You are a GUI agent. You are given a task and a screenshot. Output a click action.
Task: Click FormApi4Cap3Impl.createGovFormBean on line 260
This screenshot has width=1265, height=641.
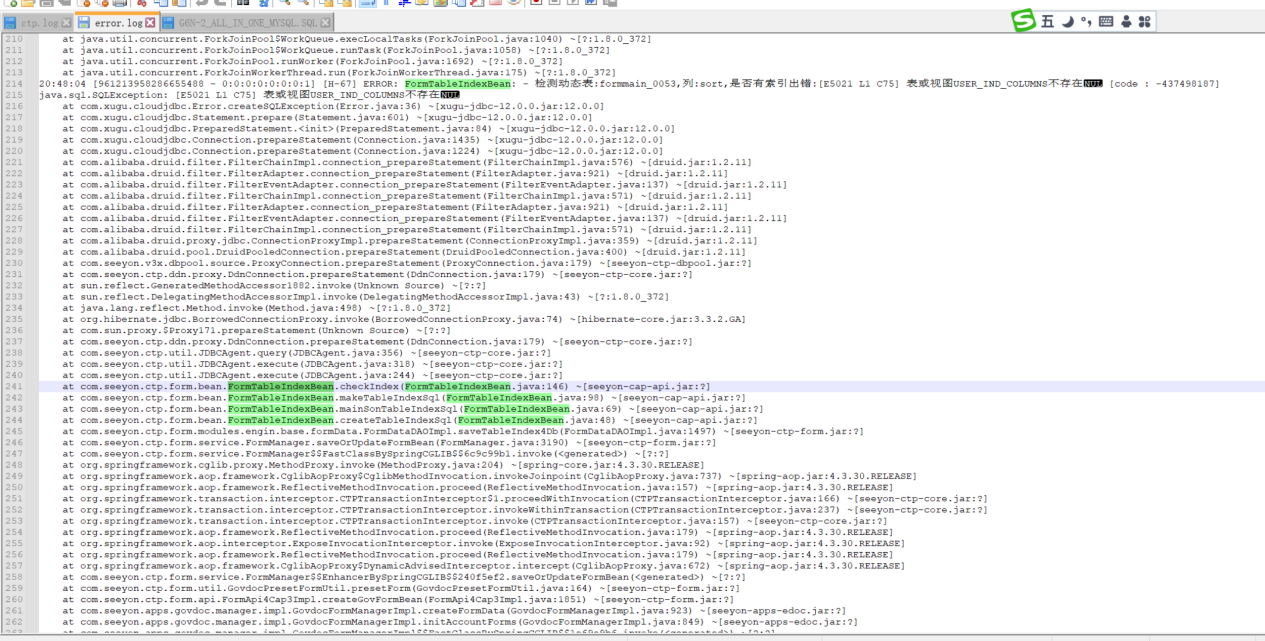pos(322,599)
